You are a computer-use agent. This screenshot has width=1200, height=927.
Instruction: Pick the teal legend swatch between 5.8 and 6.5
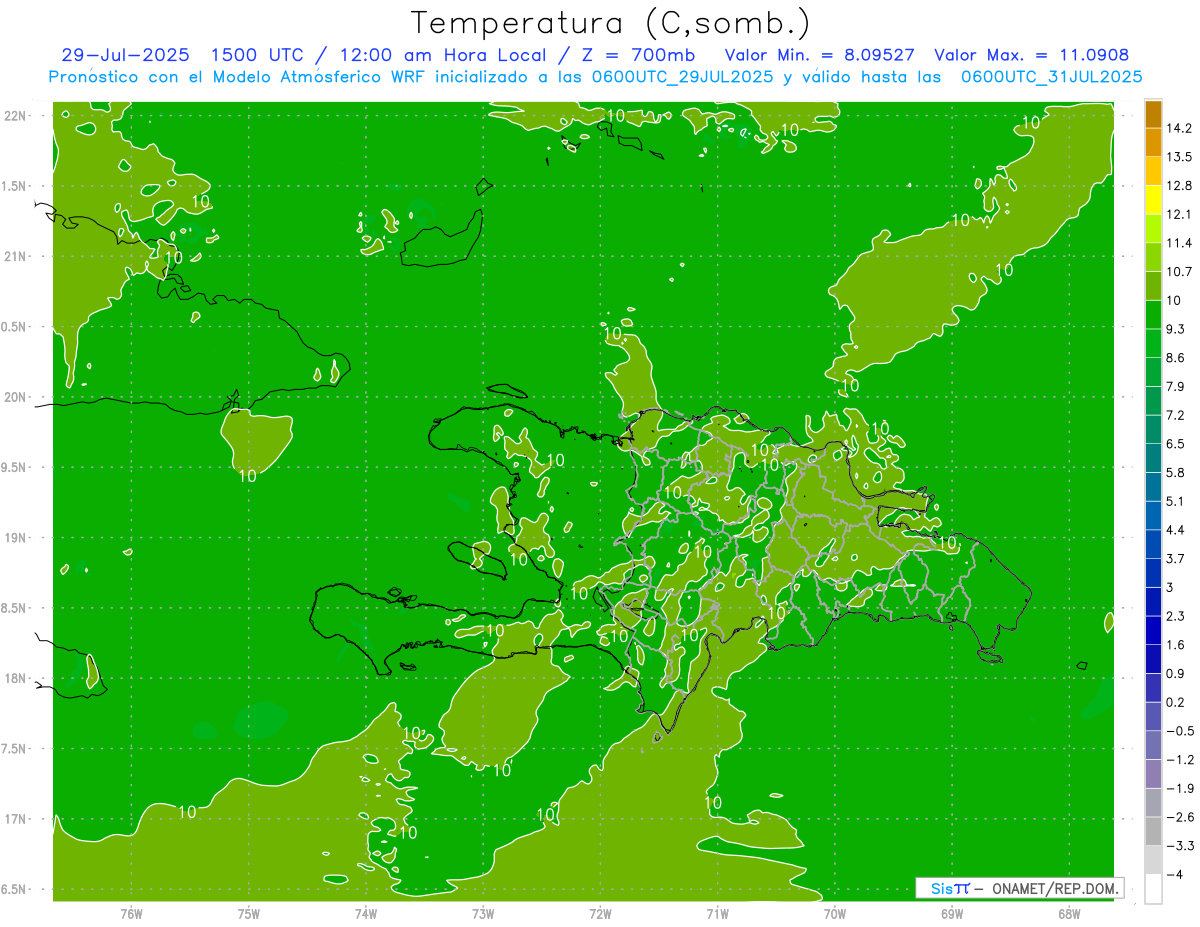point(1153,458)
